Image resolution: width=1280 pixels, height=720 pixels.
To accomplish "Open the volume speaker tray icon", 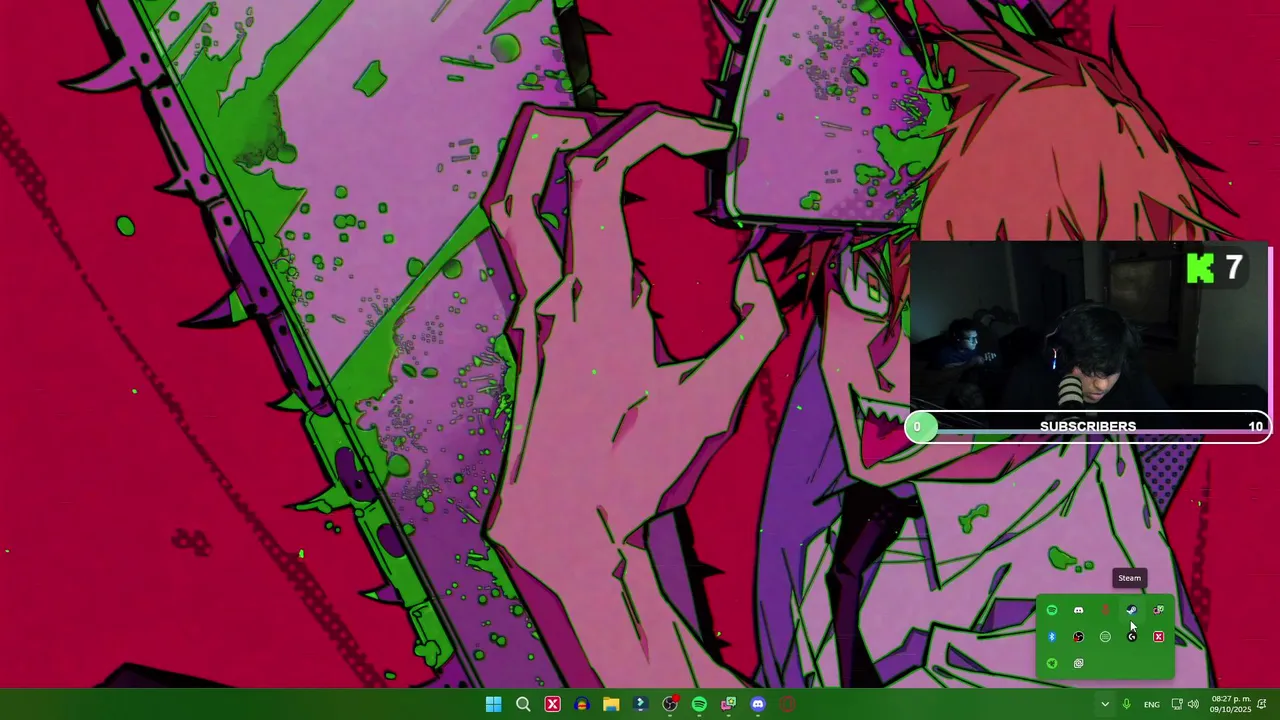I will [x=1193, y=705].
